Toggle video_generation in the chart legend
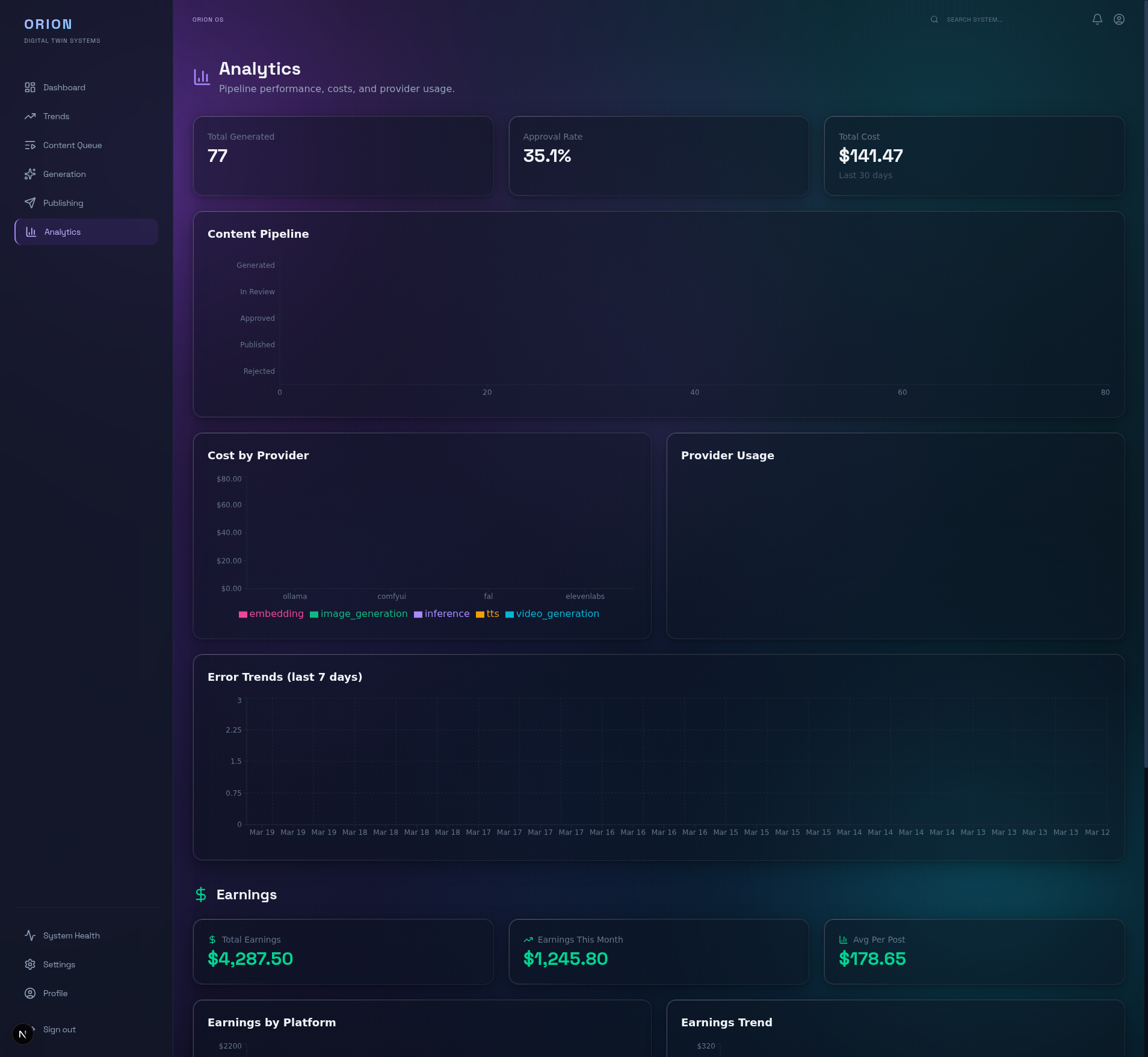The height and width of the screenshot is (1057, 1148). (x=554, y=614)
